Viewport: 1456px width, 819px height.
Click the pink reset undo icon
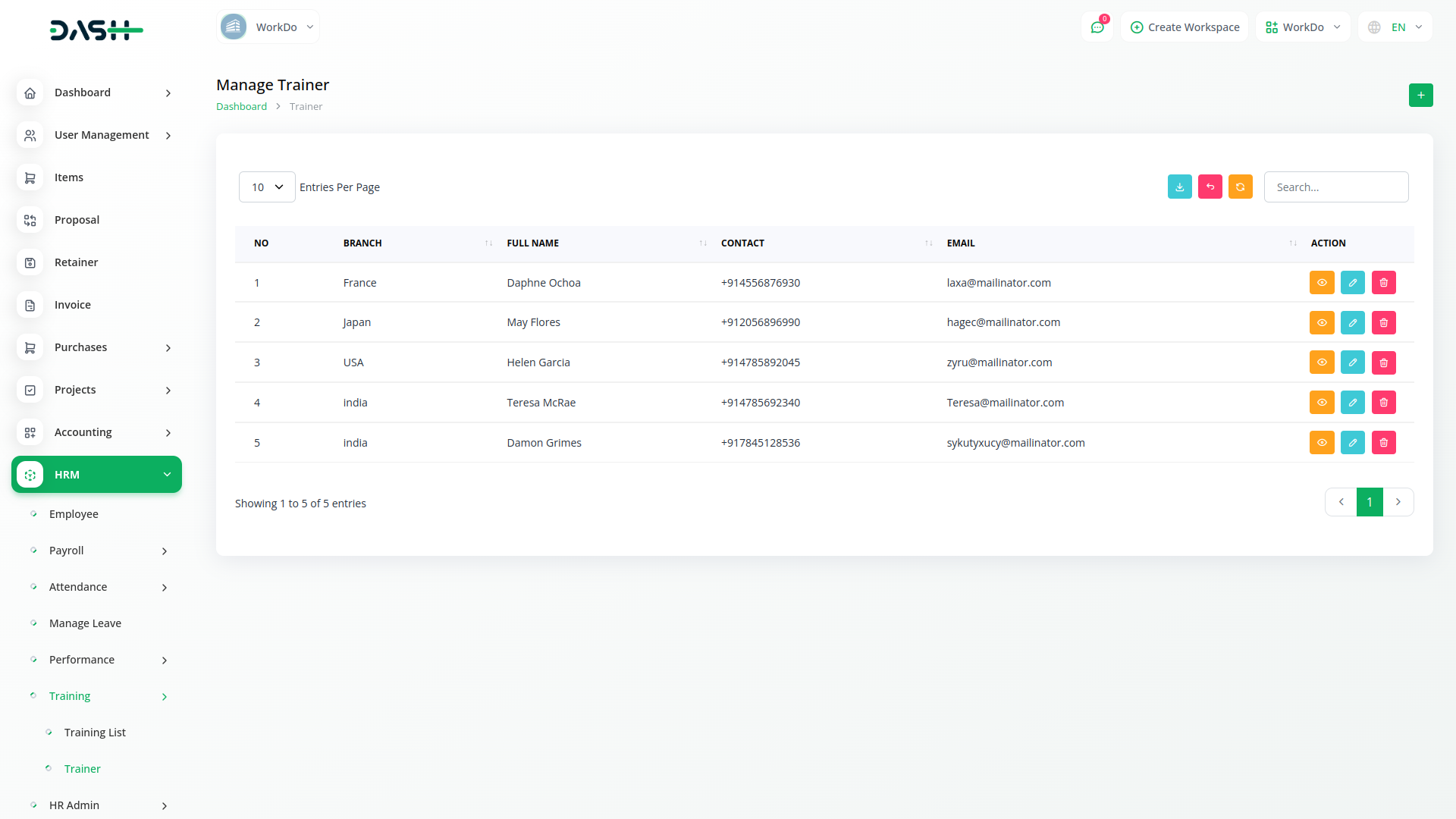(x=1210, y=187)
